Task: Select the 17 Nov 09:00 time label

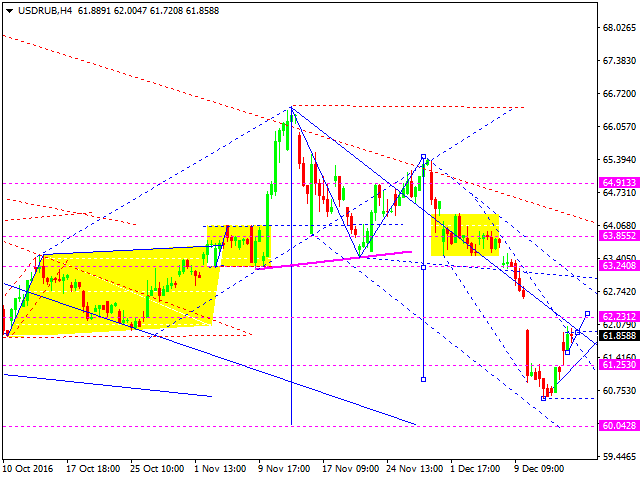Action: coord(351,469)
